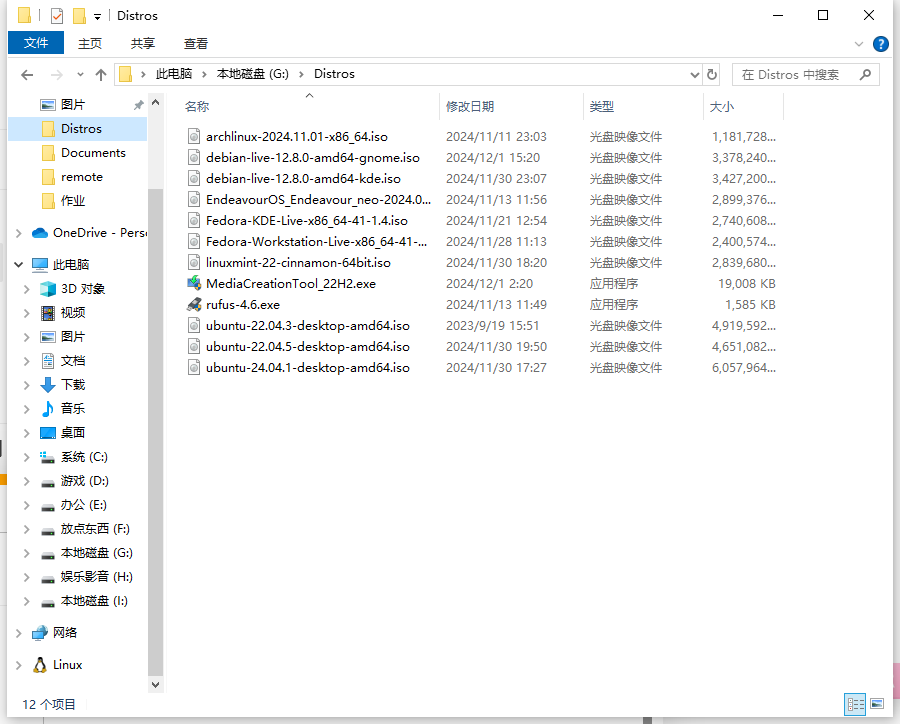Viewport: 900px width, 724px height.
Task: Select the MediaCreationTool_22H2.exe icon
Action: [195, 283]
